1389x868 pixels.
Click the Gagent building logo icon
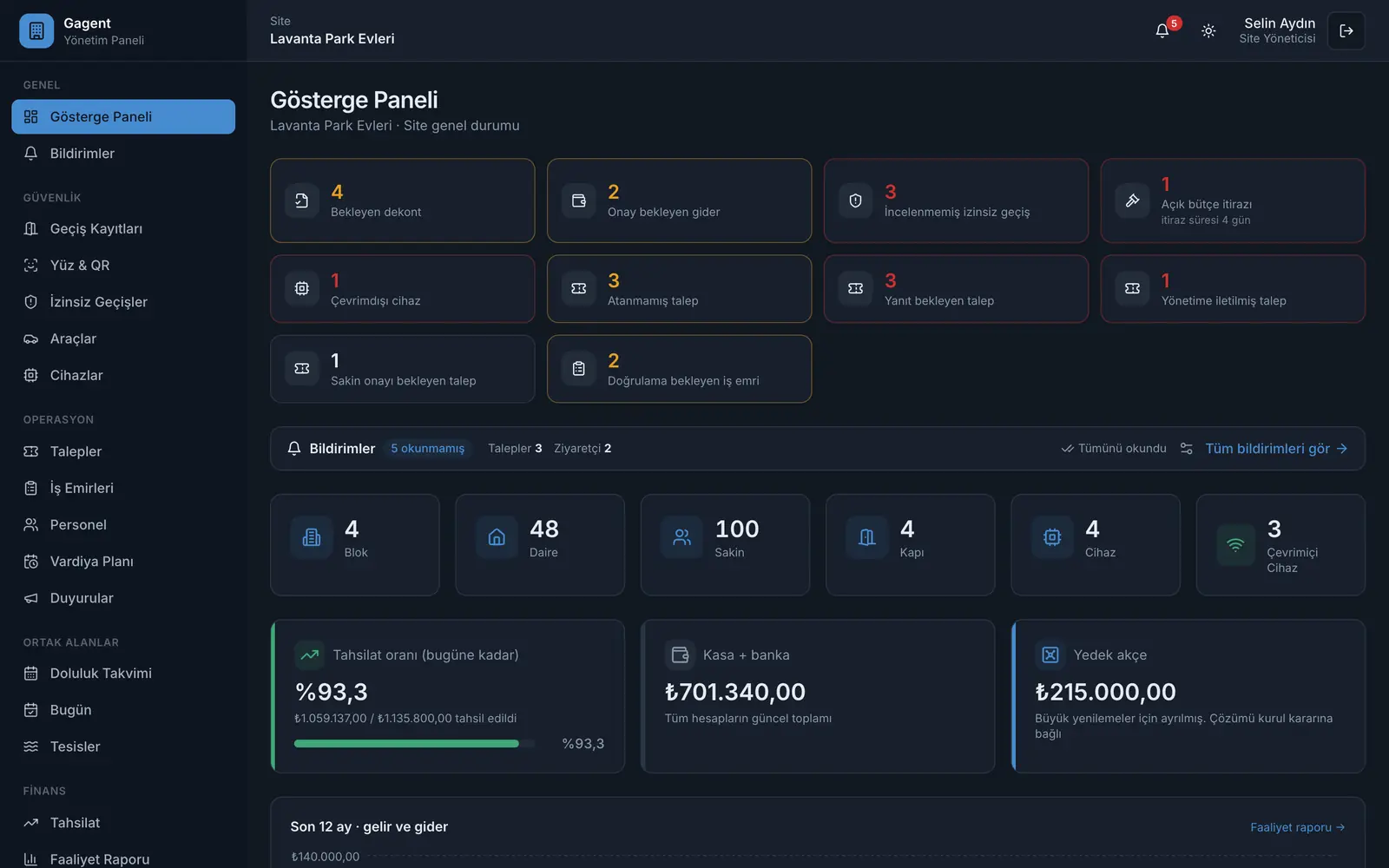pyautogui.click(x=36, y=30)
